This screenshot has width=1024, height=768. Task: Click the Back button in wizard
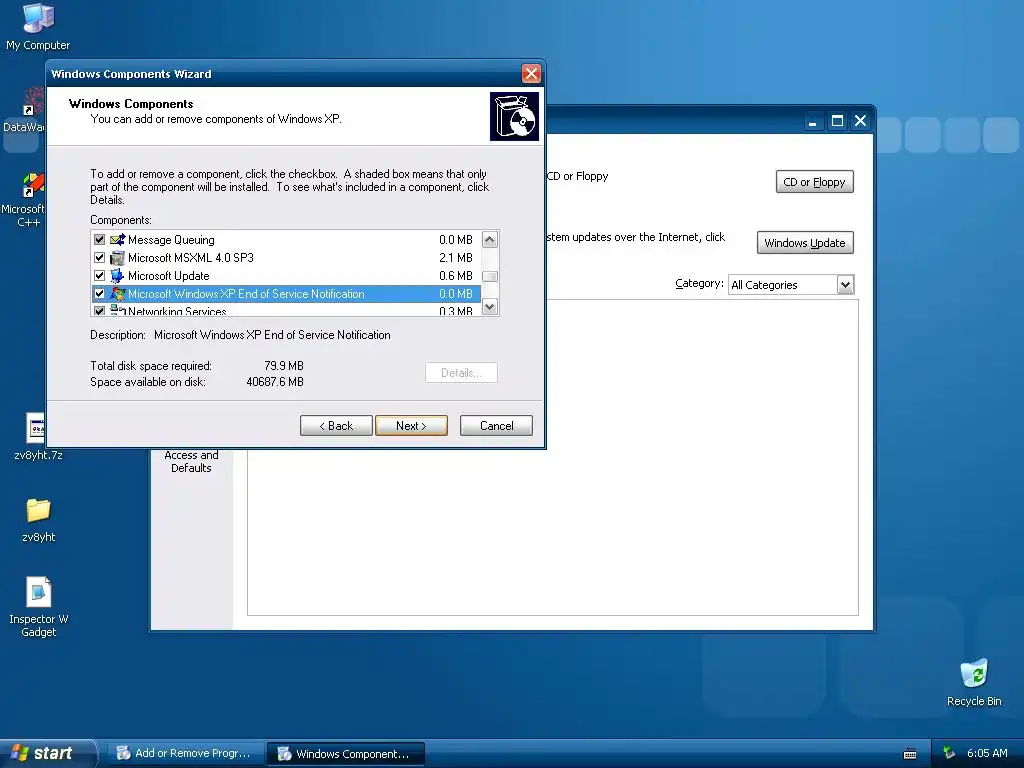(x=336, y=426)
